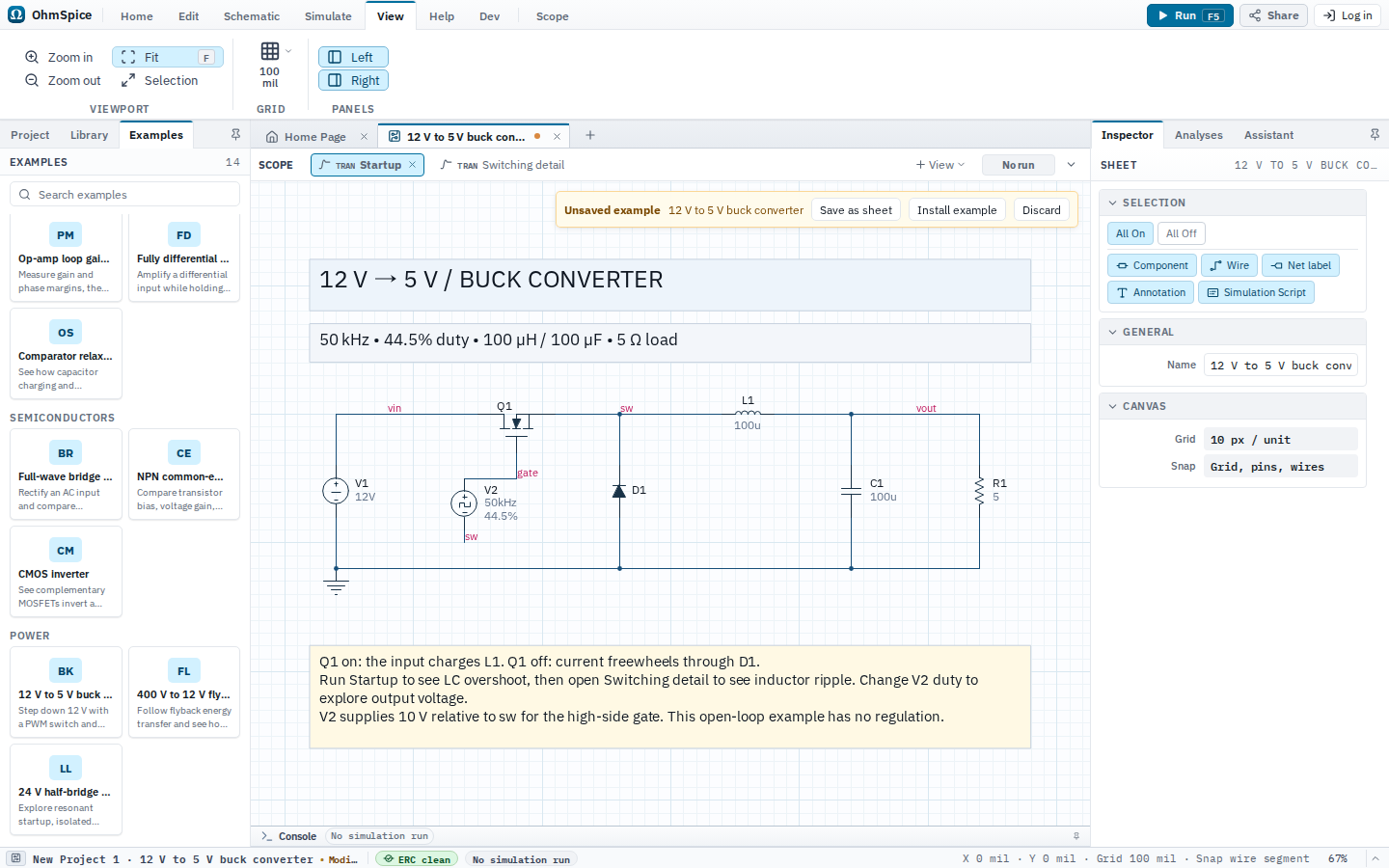This screenshot has height=868, width=1389.
Task: Open the Schematic menu
Action: tap(252, 16)
